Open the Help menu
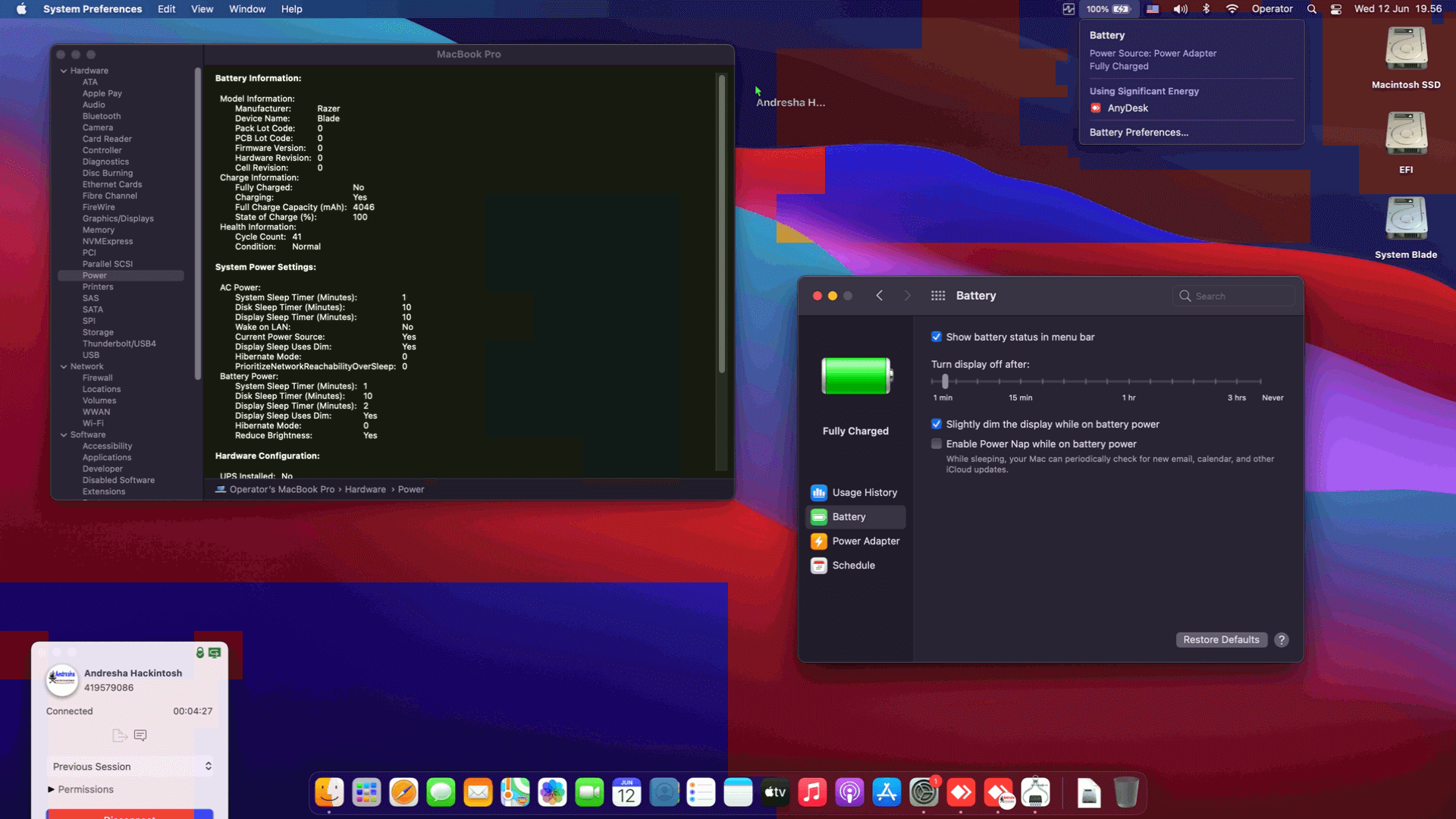Viewport: 1456px width, 819px height. [x=291, y=9]
